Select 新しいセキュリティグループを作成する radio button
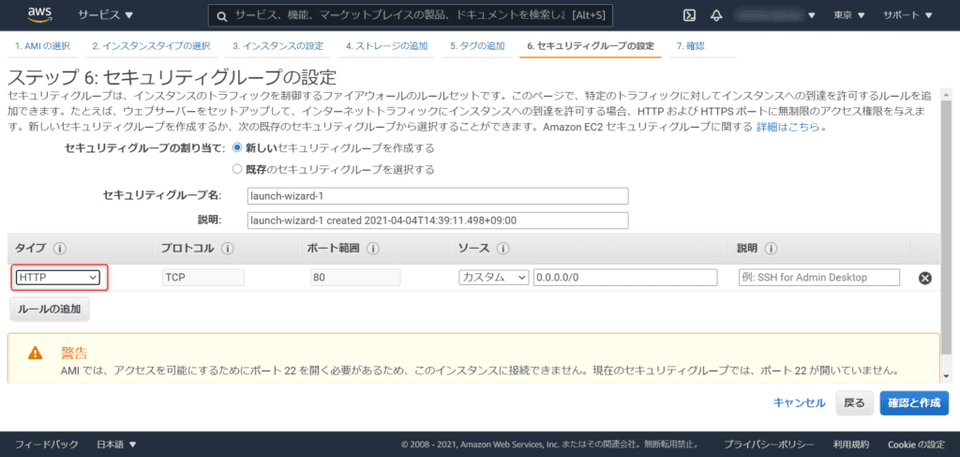Viewport: 960px width, 457px height. pyautogui.click(x=237, y=148)
